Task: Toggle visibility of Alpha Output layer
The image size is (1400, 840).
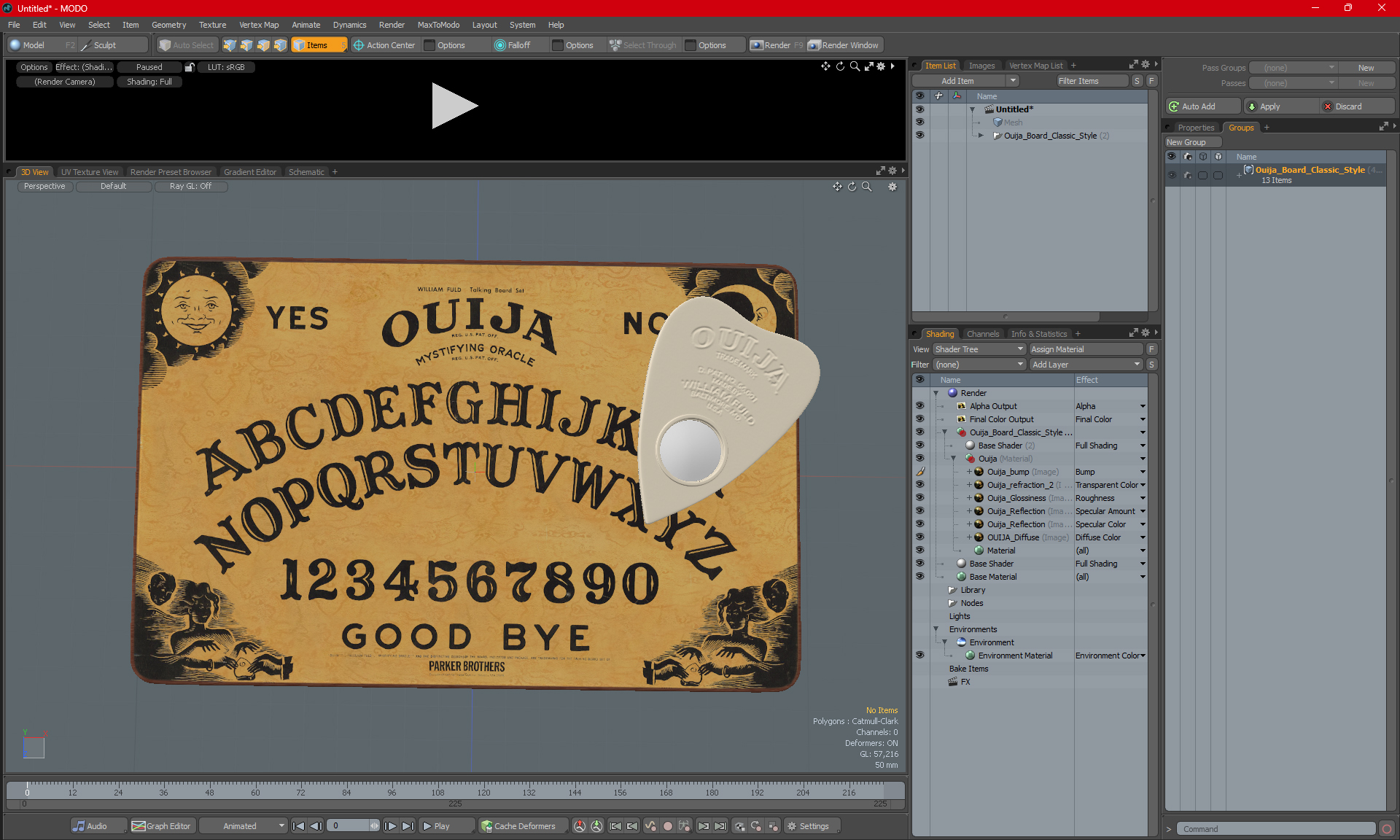Action: point(919,406)
